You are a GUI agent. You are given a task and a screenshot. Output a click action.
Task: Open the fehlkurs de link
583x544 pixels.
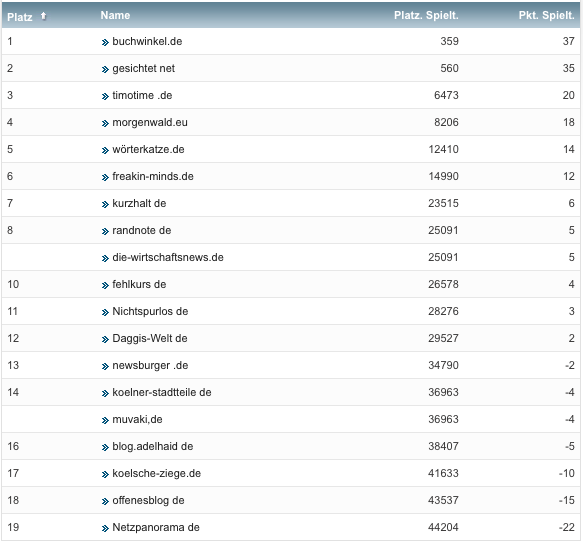coord(139,284)
